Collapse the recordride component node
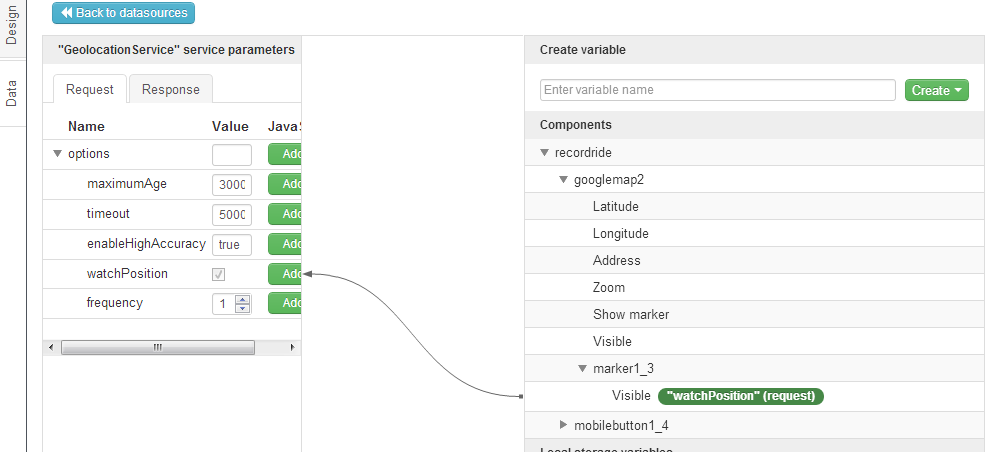992x452 pixels. coord(545,153)
